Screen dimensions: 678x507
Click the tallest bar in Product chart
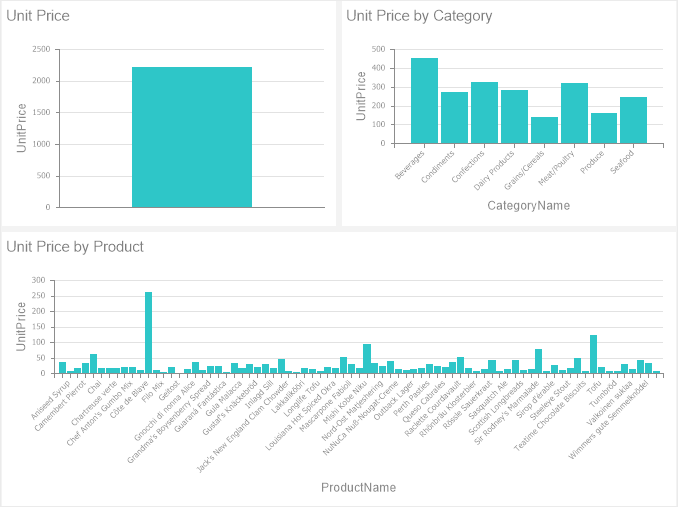148,332
